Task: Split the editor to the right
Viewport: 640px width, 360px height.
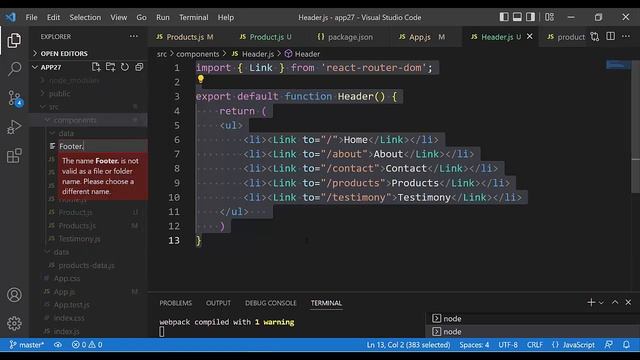Action: point(610,36)
